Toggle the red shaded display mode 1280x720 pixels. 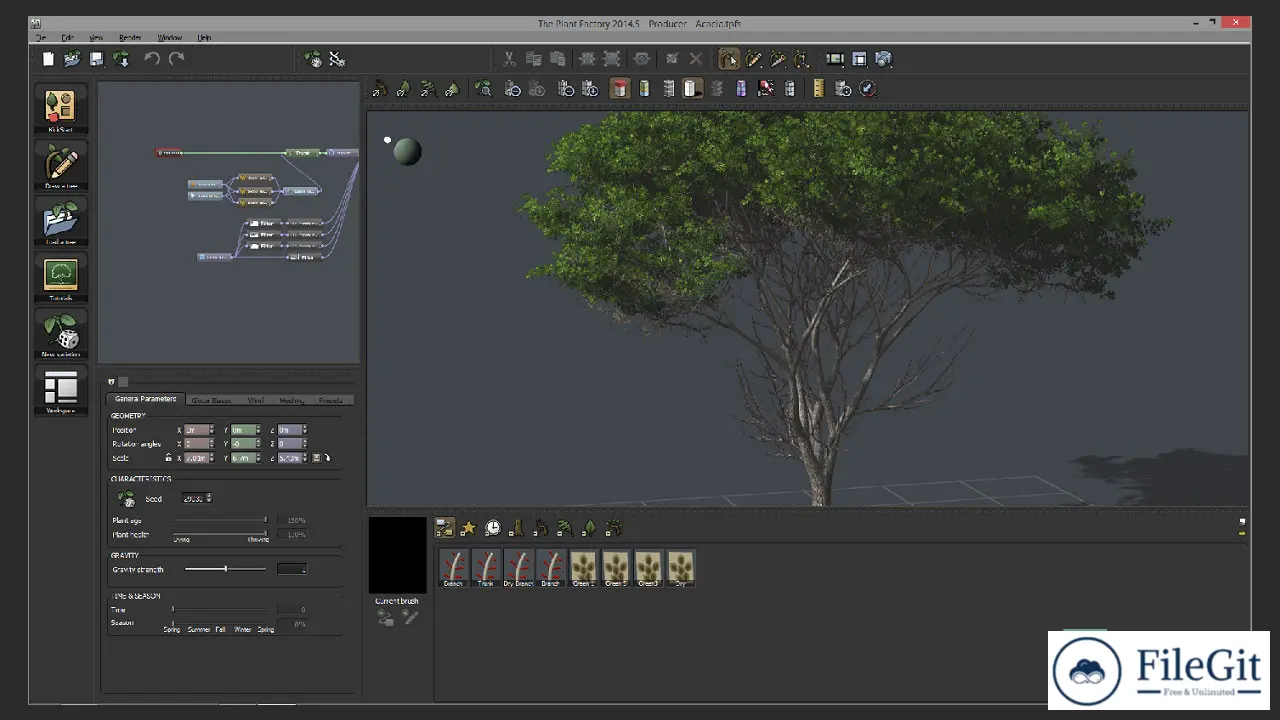(x=620, y=89)
